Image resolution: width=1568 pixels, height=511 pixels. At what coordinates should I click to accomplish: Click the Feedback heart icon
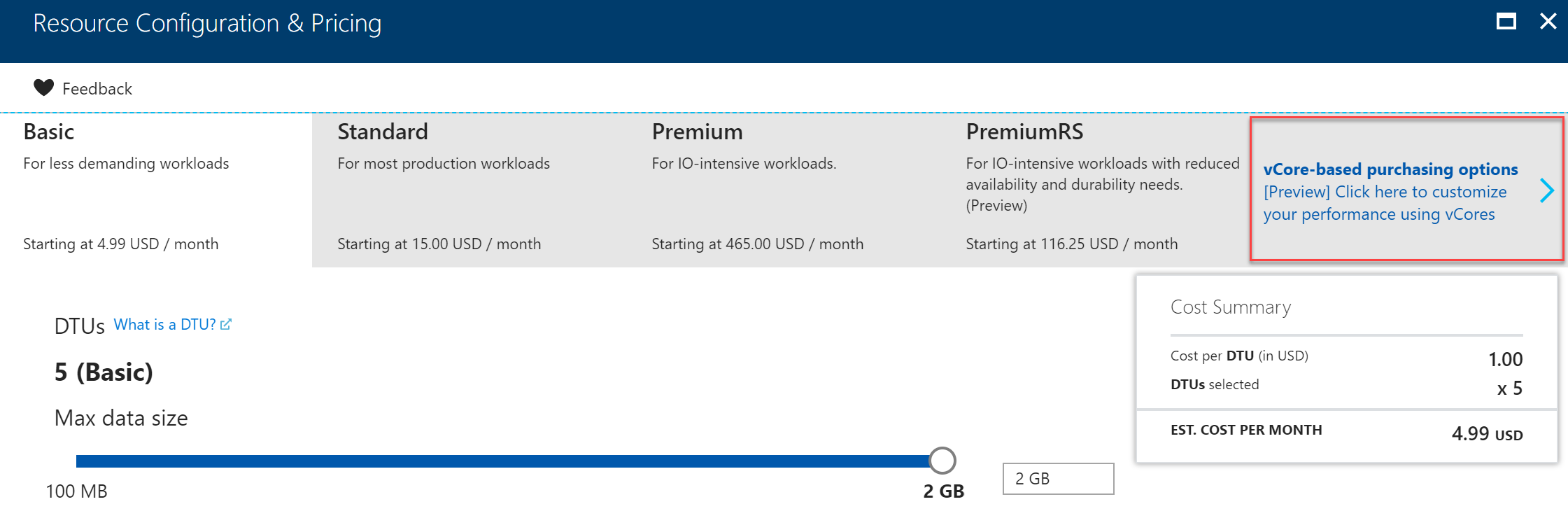pyautogui.click(x=43, y=88)
